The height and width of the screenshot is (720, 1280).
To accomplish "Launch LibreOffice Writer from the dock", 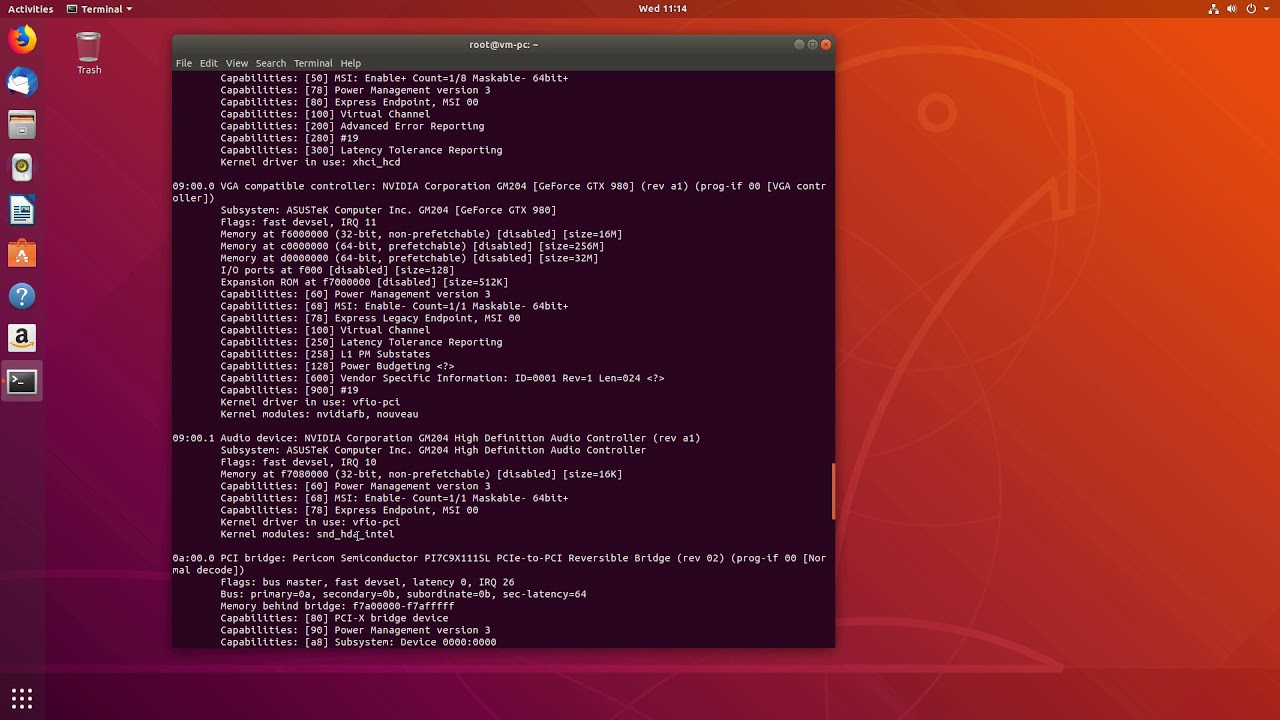I will [22, 211].
